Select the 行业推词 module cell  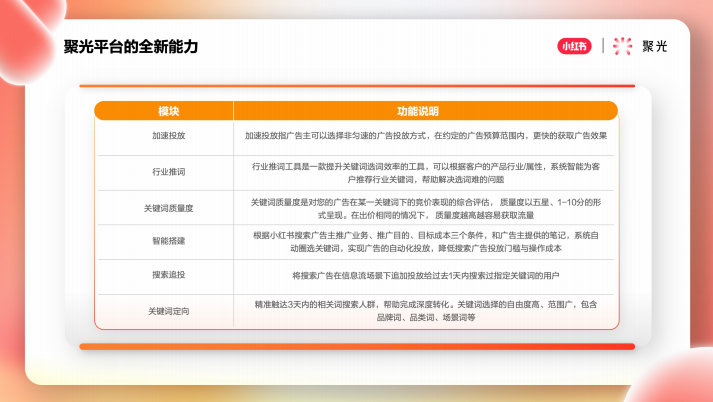(x=168, y=172)
